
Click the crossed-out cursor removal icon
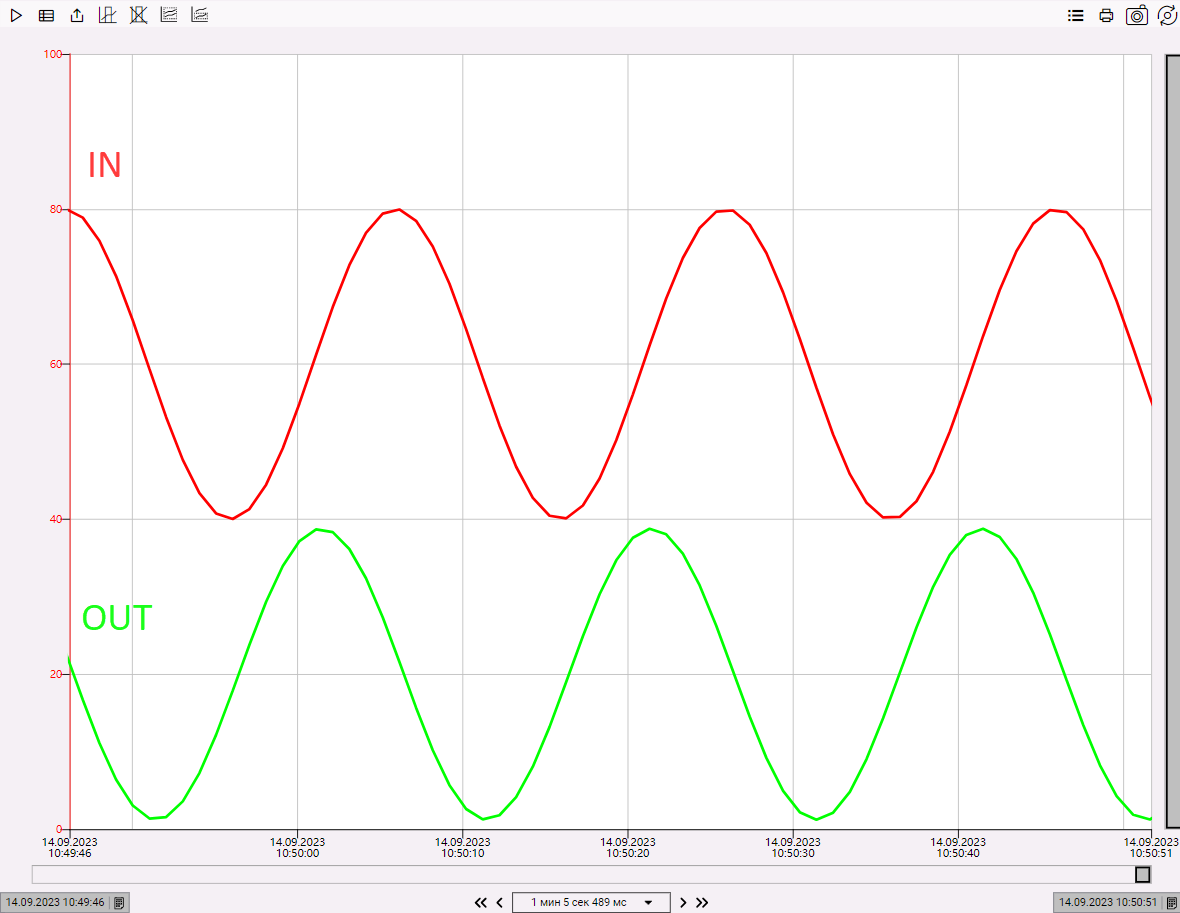coord(138,15)
